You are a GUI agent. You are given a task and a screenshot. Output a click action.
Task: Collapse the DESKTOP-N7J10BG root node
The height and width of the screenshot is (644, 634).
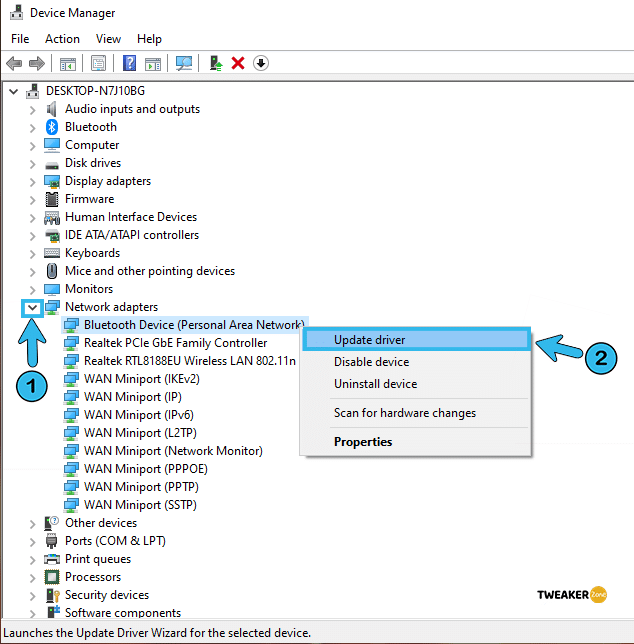click(x=14, y=91)
